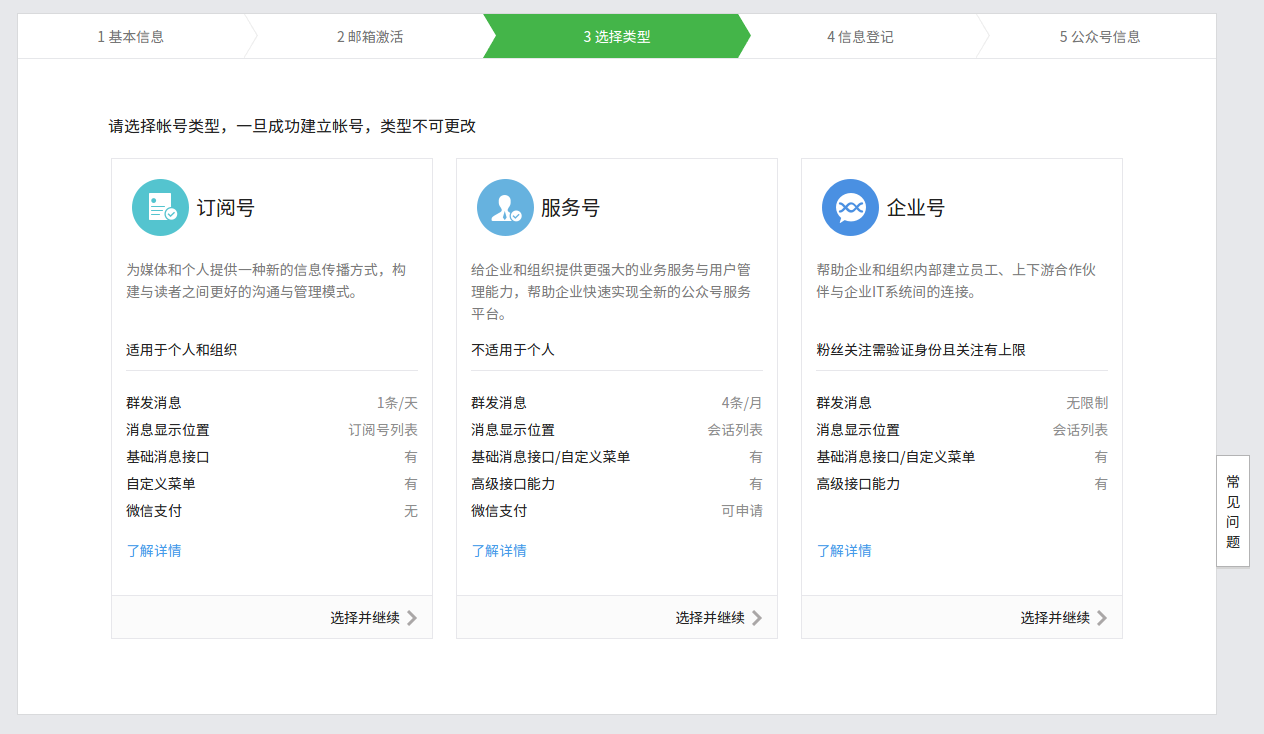
Task: Open 了解详情 under 服务号
Action: coord(497,550)
